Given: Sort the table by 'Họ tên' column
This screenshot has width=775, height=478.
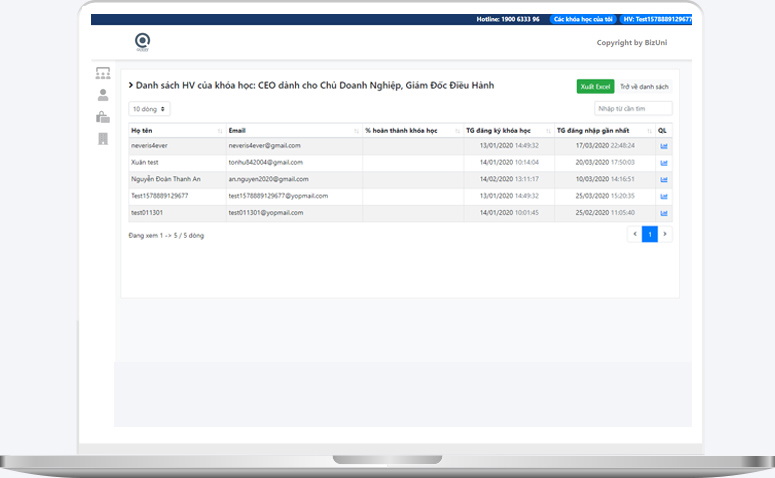Looking at the screenshot, I should pyautogui.click(x=175, y=130).
